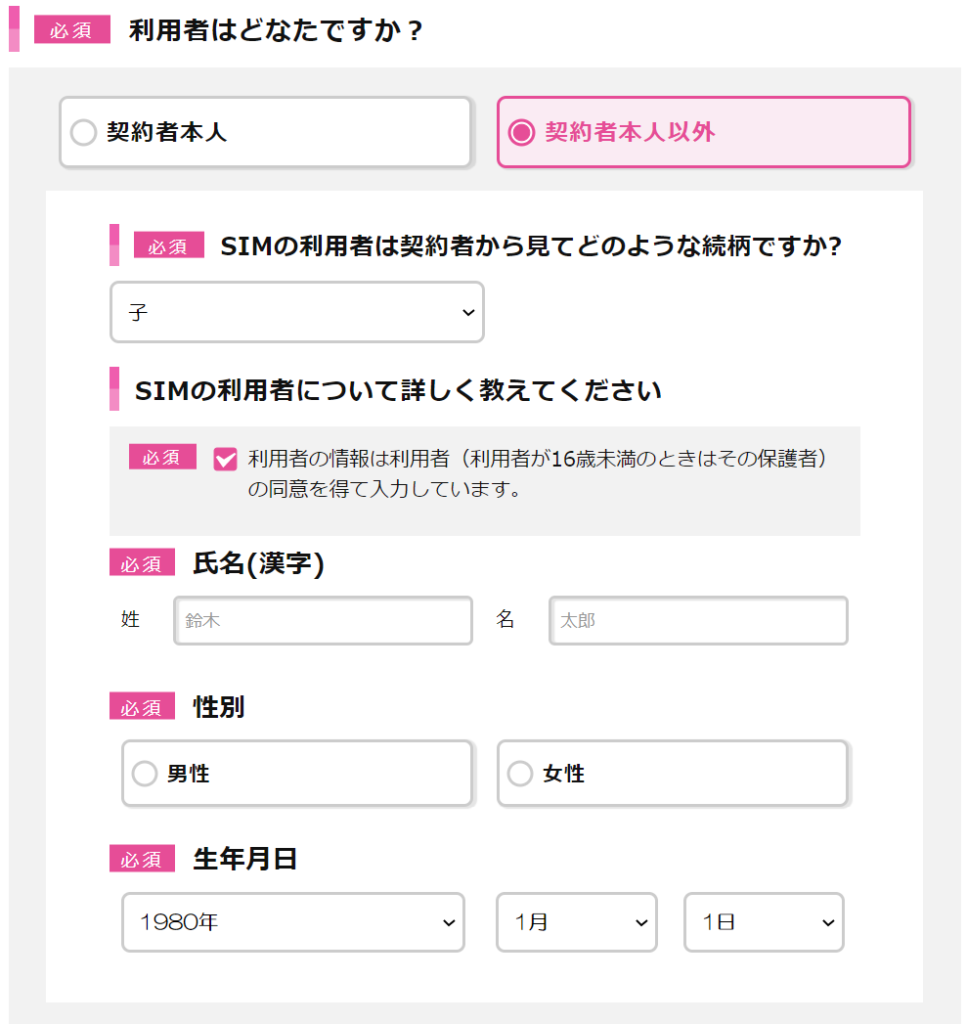This screenshot has width=967, height=1024.
Task: Click the 必須 badge beside the 続柄 question
Action: 168,246
